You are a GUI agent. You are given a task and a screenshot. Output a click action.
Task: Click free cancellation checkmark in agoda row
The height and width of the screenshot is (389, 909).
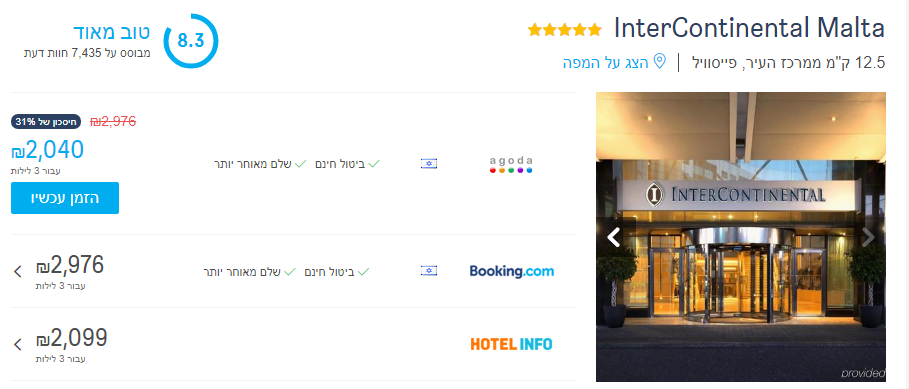point(374,164)
